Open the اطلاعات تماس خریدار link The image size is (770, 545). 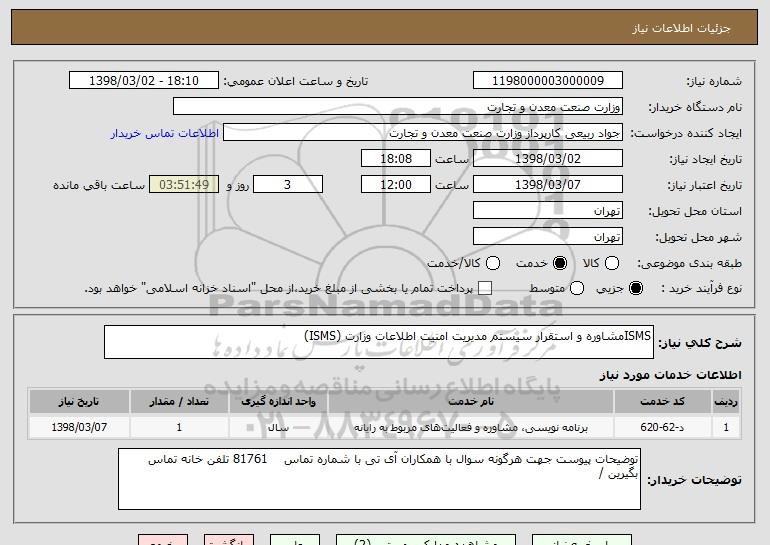pyautogui.click(x=165, y=133)
